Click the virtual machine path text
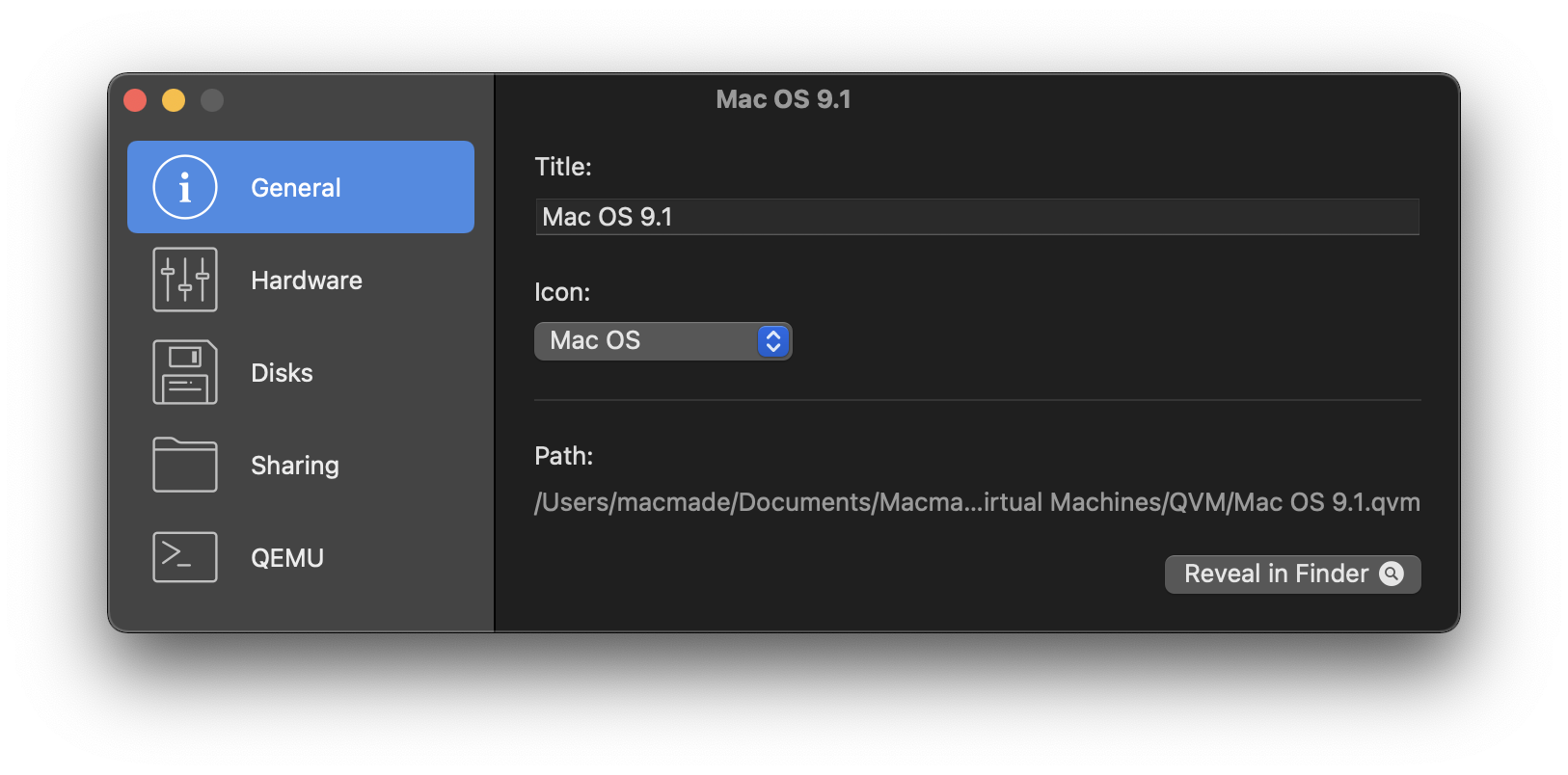This screenshot has width=1568, height=775. click(977, 502)
